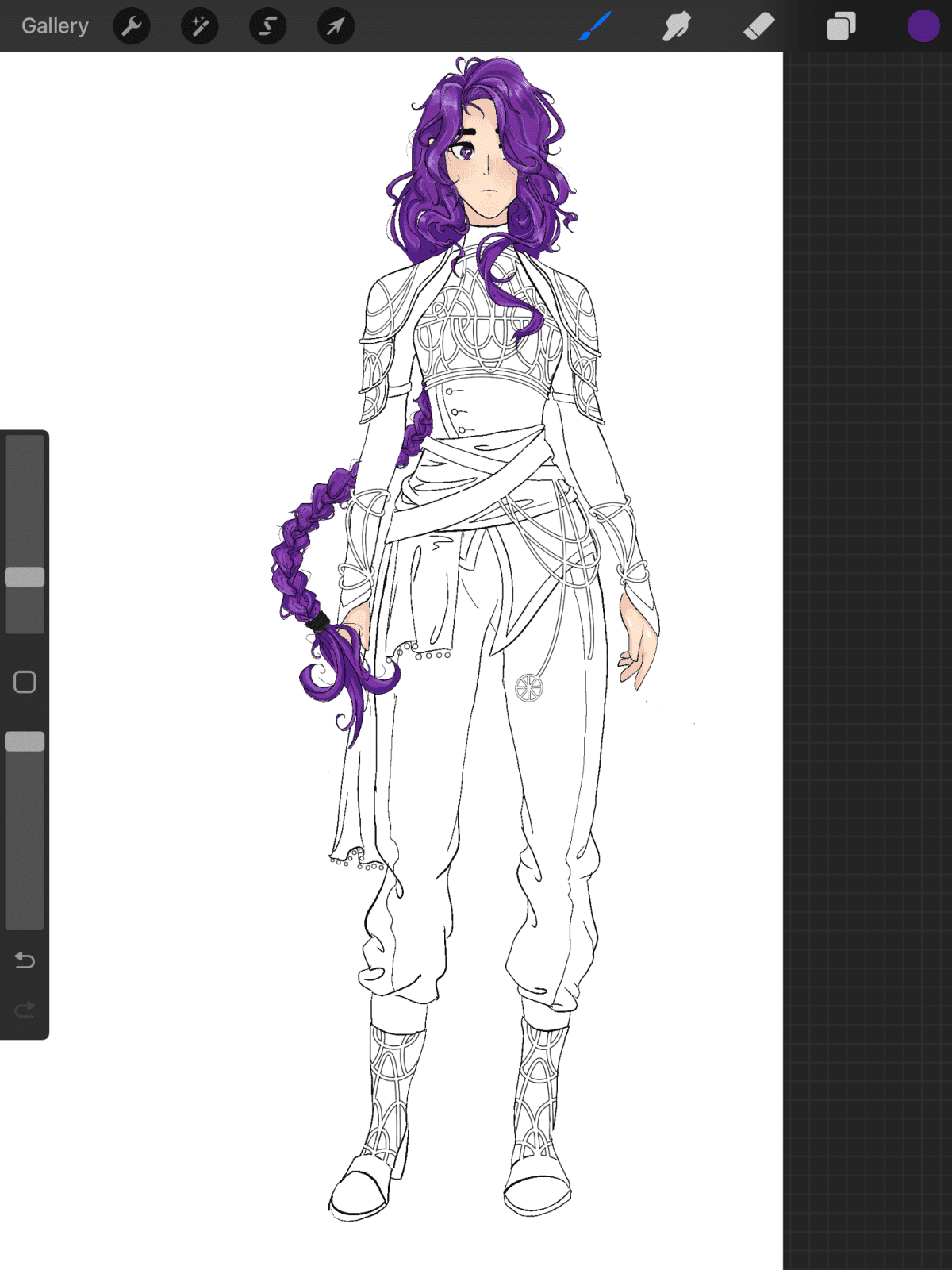Image resolution: width=952 pixels, height=1270 pixels.
Task: Open the Actions wrench menu
Action: coord(132,26)
